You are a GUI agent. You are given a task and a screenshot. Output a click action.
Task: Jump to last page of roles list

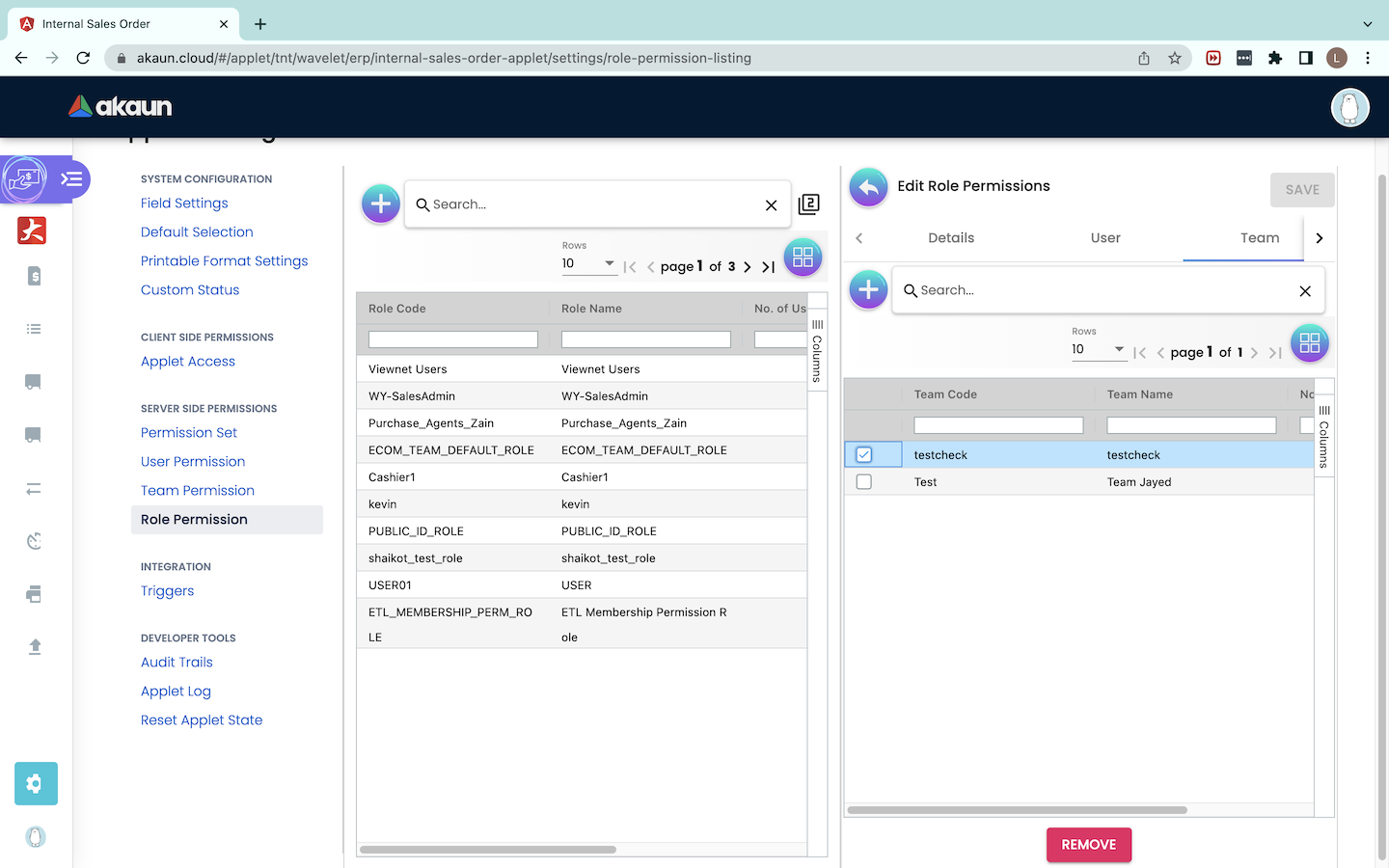768,267
